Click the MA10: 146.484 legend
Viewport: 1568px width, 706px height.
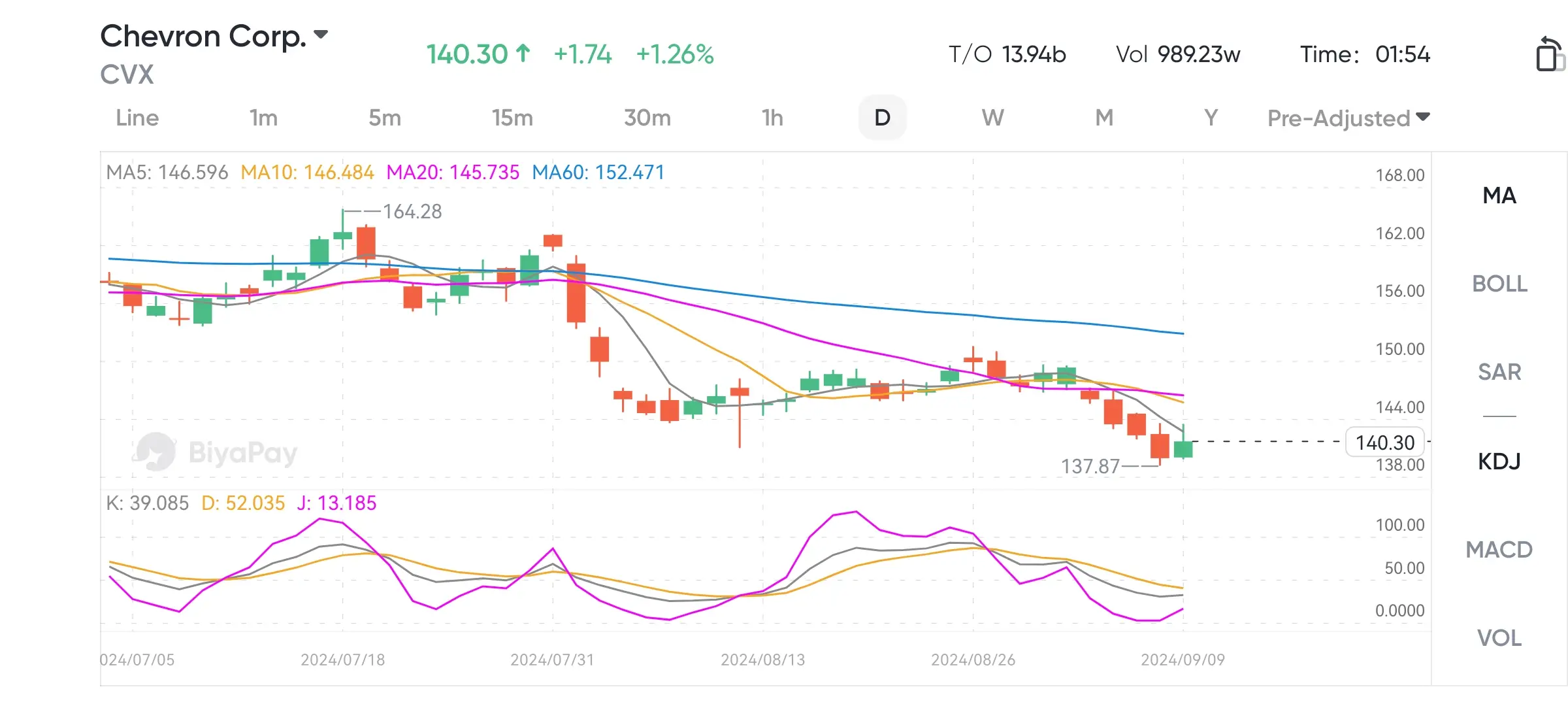coord(307,173)
